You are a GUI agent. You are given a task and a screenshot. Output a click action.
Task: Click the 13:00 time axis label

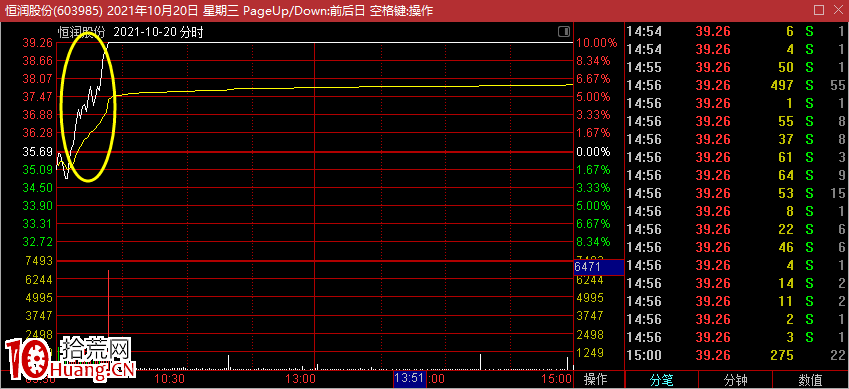pos(301,378)
